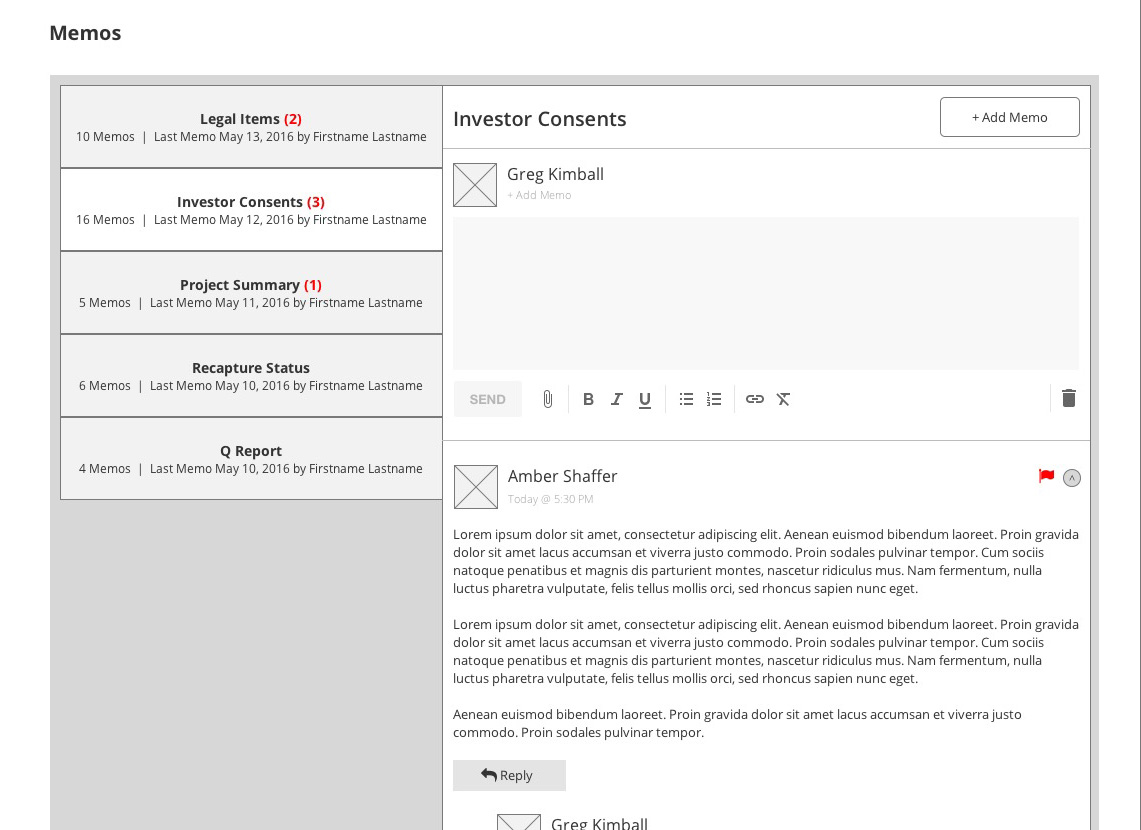Click the 'Today @ 5:30 PM' timestamp
The width and height of the screenshot is (1141, 830).
[x=550, y=499]
